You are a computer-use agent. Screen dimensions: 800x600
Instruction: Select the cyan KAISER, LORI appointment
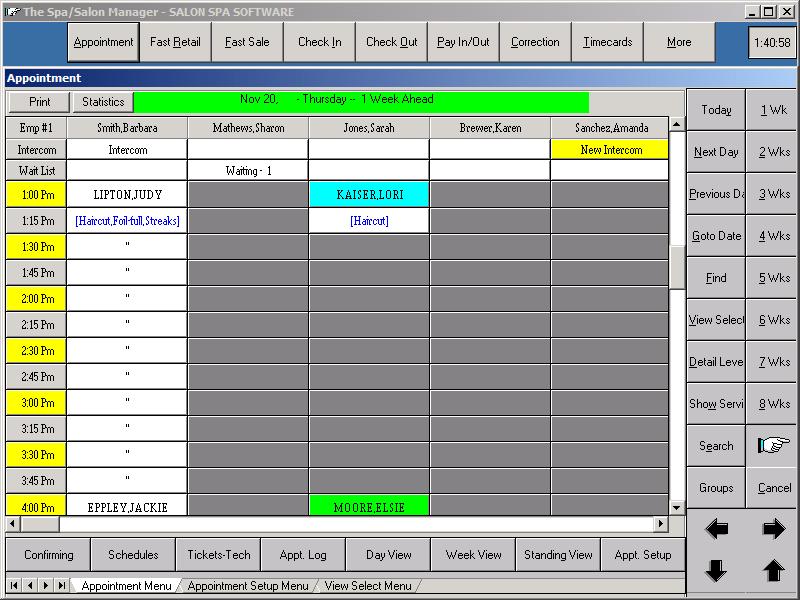(369, 195)
